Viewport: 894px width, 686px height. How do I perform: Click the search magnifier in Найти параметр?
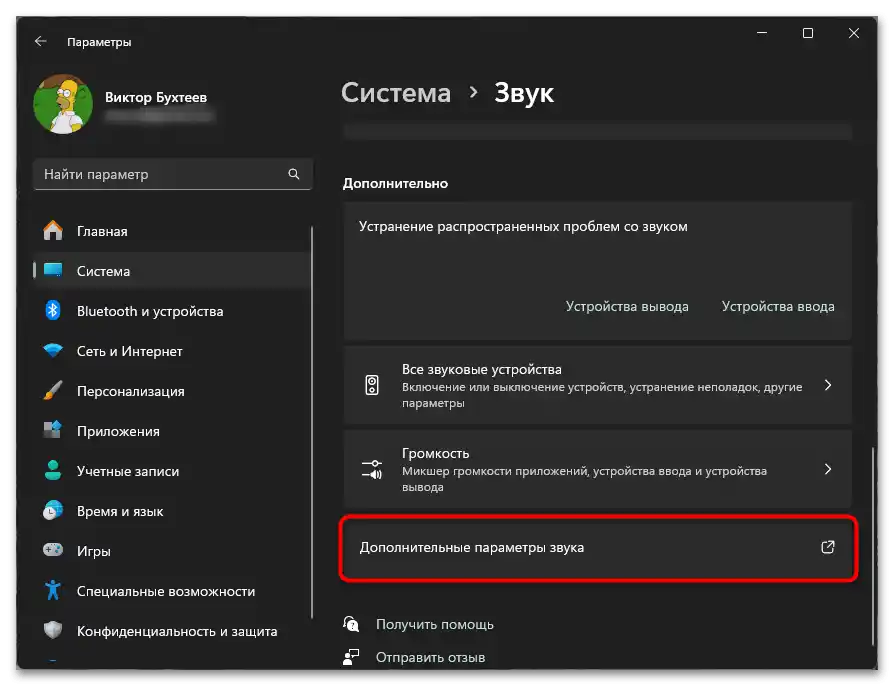coord(294,173)
